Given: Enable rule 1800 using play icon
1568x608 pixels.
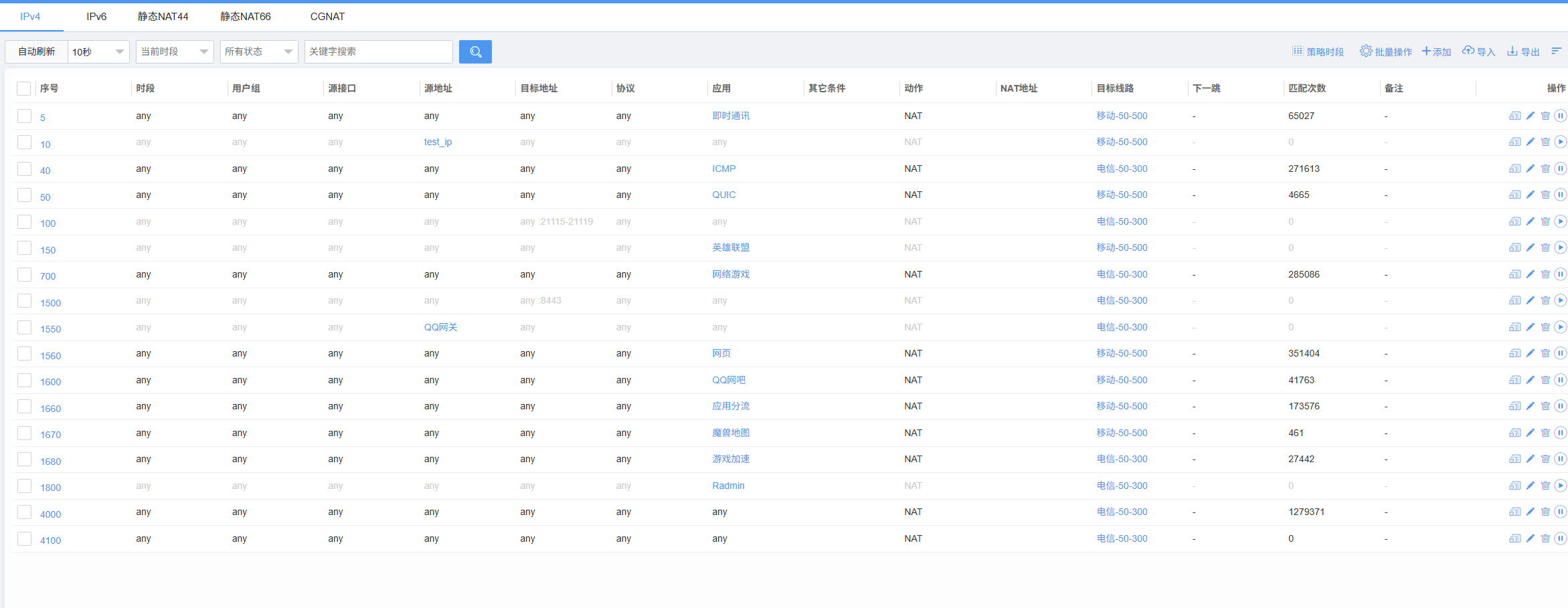Looking at the screenshot, I should click(x=1560, y=486).
